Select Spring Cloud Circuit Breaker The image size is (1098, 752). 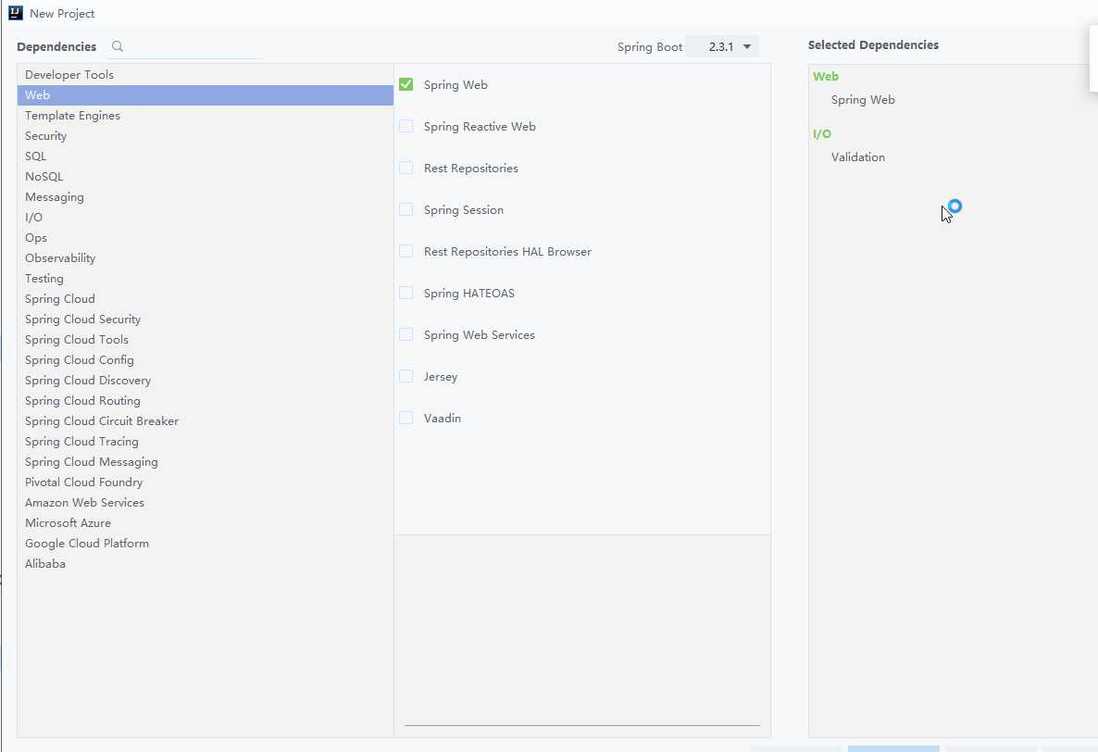point(205,420)
